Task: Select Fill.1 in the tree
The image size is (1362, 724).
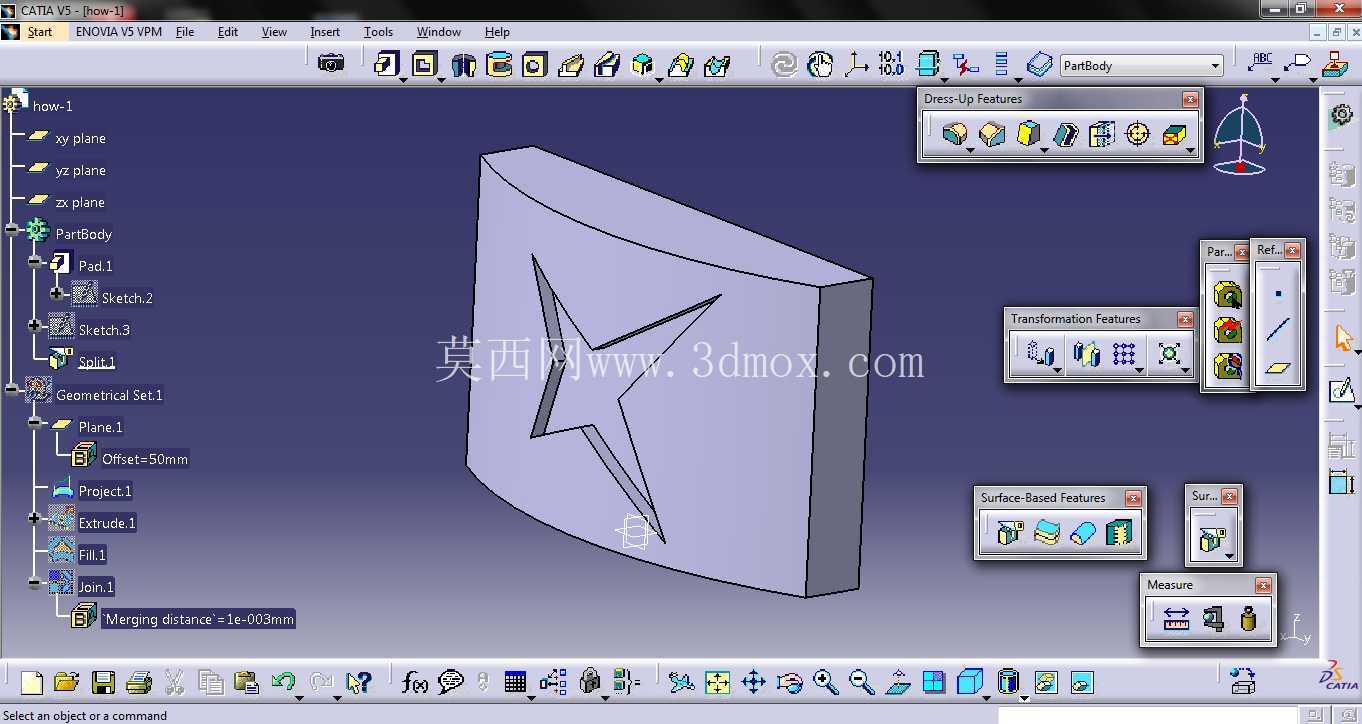Action: pos(92,555)
